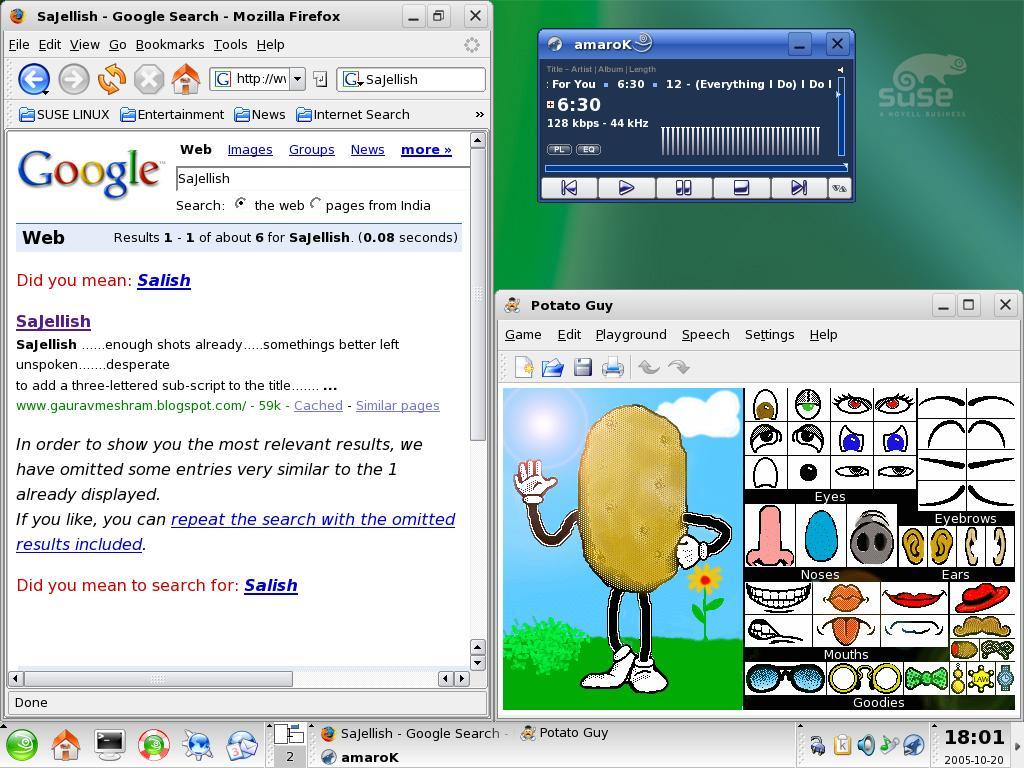Click the Similar pages link
The width and height of the screenshot is (1024, 768).
click(x=398, y=406)
